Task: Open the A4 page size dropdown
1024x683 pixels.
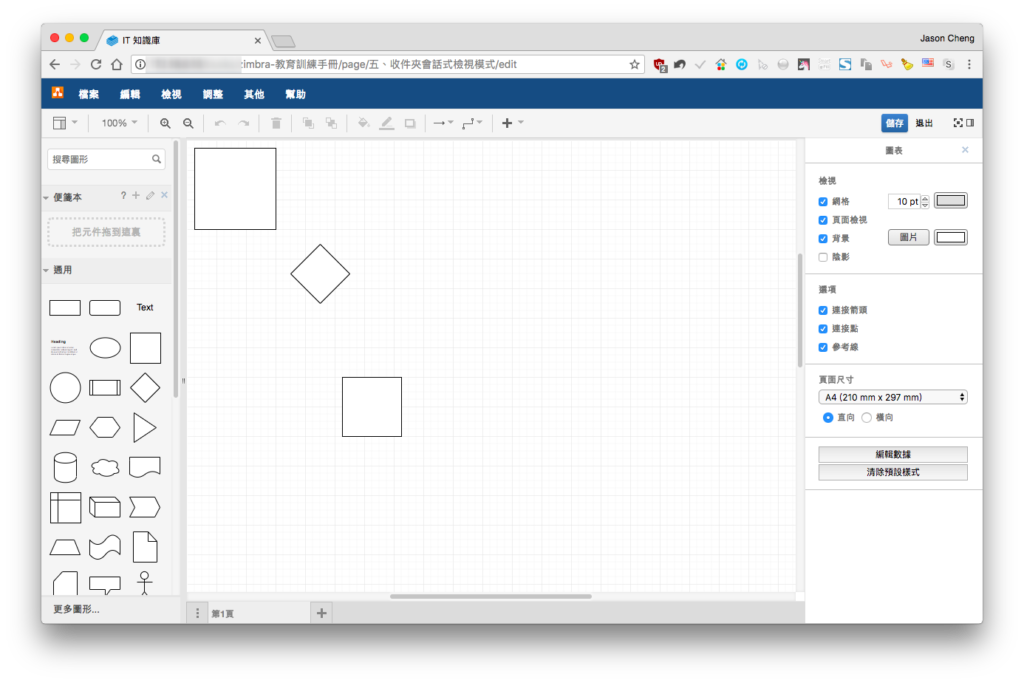Action: coord(893,397)
